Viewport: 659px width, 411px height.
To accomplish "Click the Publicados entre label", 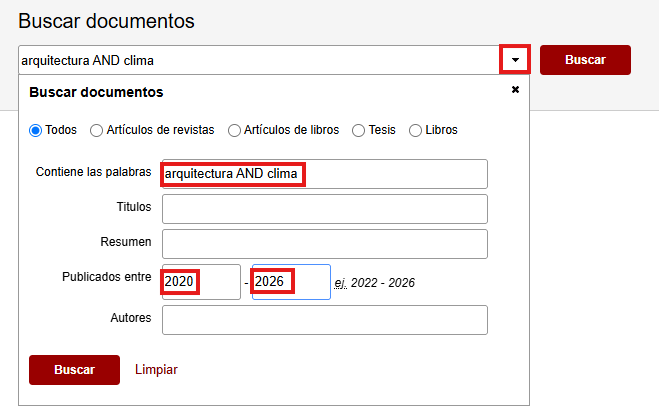I will tap(106, 277).
